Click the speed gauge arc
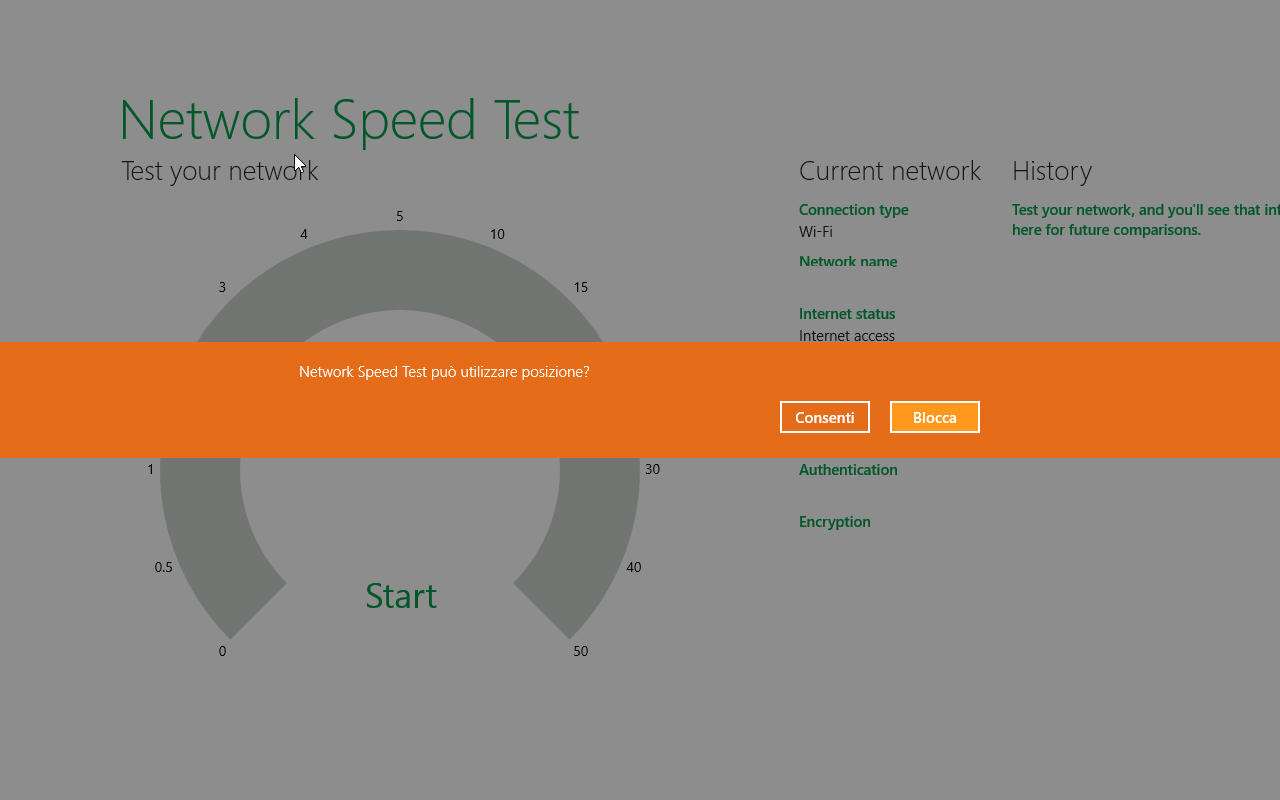The width and height of the screenshot is (1280, 800). tap(400, 270)
